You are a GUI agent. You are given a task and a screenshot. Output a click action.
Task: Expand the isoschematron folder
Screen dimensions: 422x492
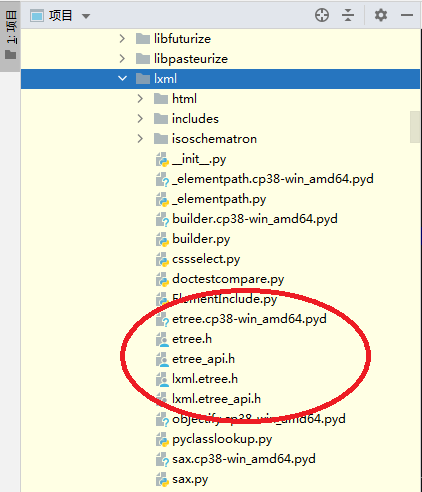pos(140,139)
